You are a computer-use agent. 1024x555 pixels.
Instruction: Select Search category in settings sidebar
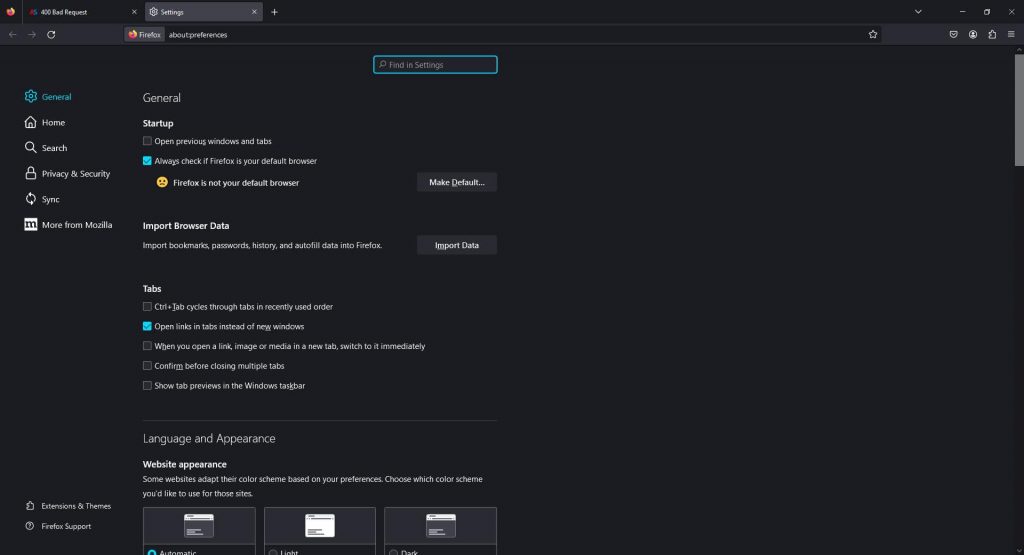pos(54,148)
